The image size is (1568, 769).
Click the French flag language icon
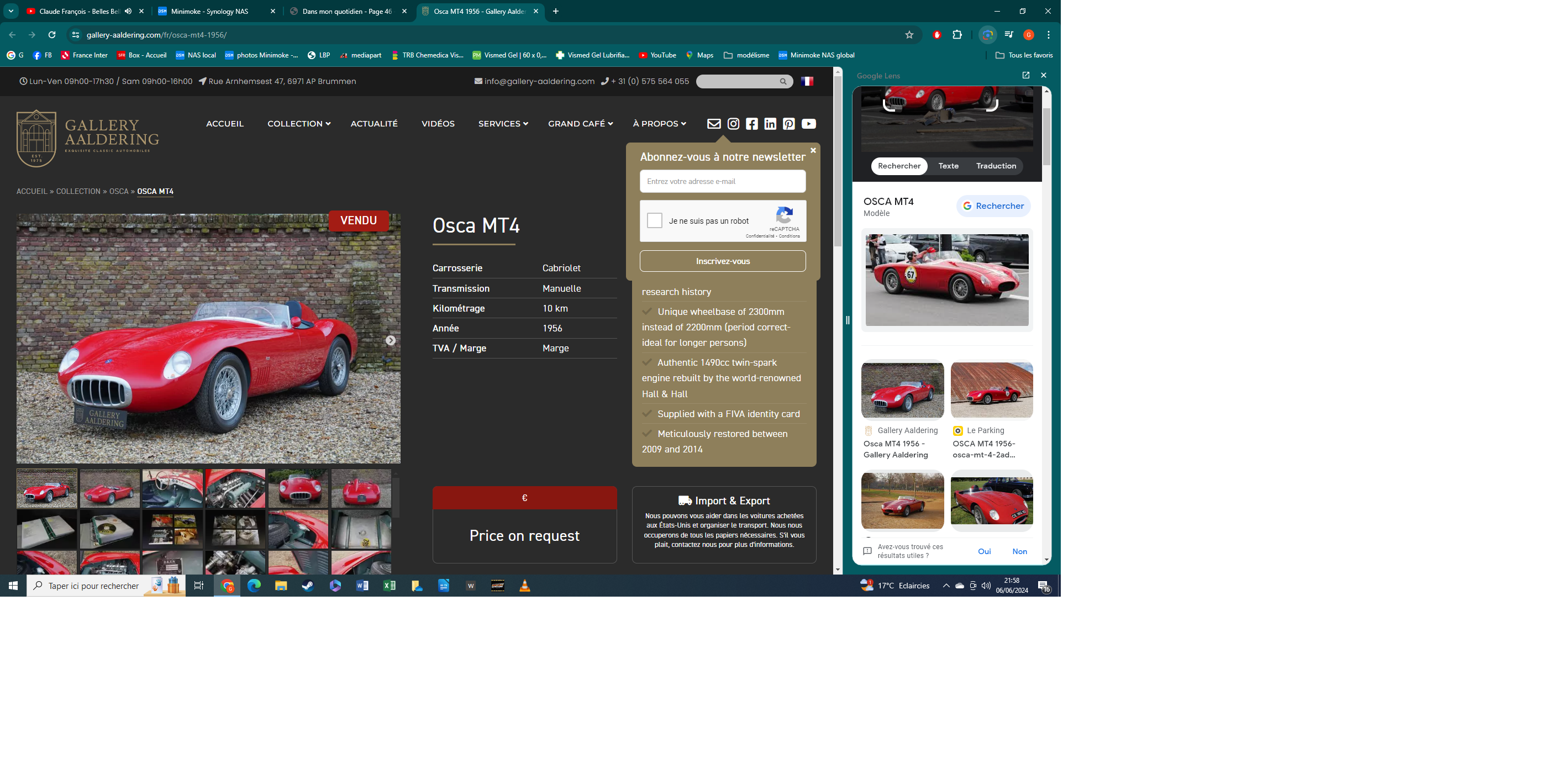[x=807, y=81]
